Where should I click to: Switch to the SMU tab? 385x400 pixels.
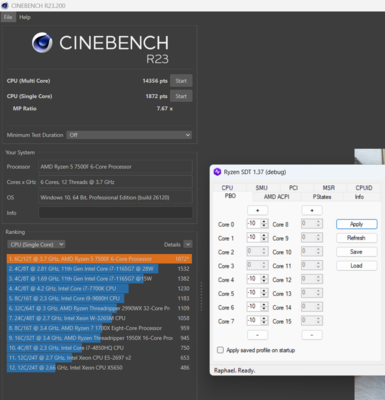pyautogui.click(x=262, y=188)
